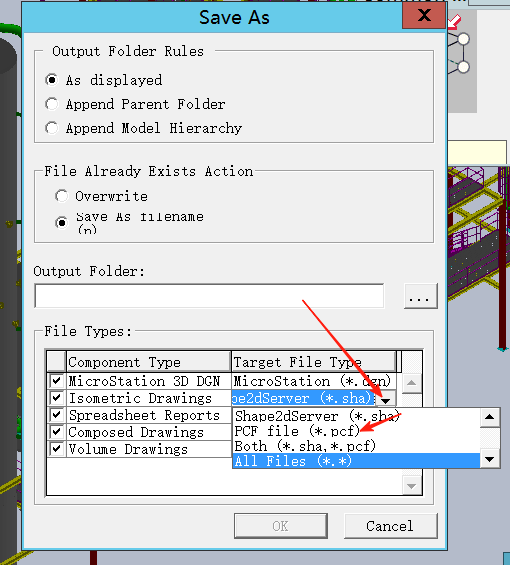Toggle the Spreadsheet Reports checkbox
Viewport: 510px width, 565px height.
(57, 415)
